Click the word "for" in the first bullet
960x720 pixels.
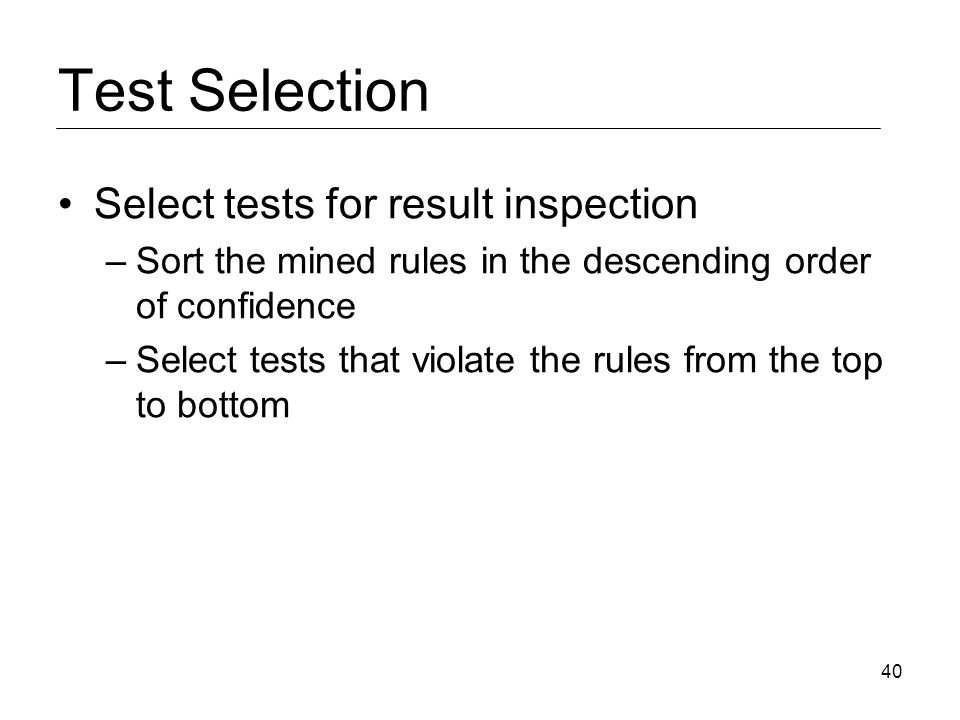350,203
